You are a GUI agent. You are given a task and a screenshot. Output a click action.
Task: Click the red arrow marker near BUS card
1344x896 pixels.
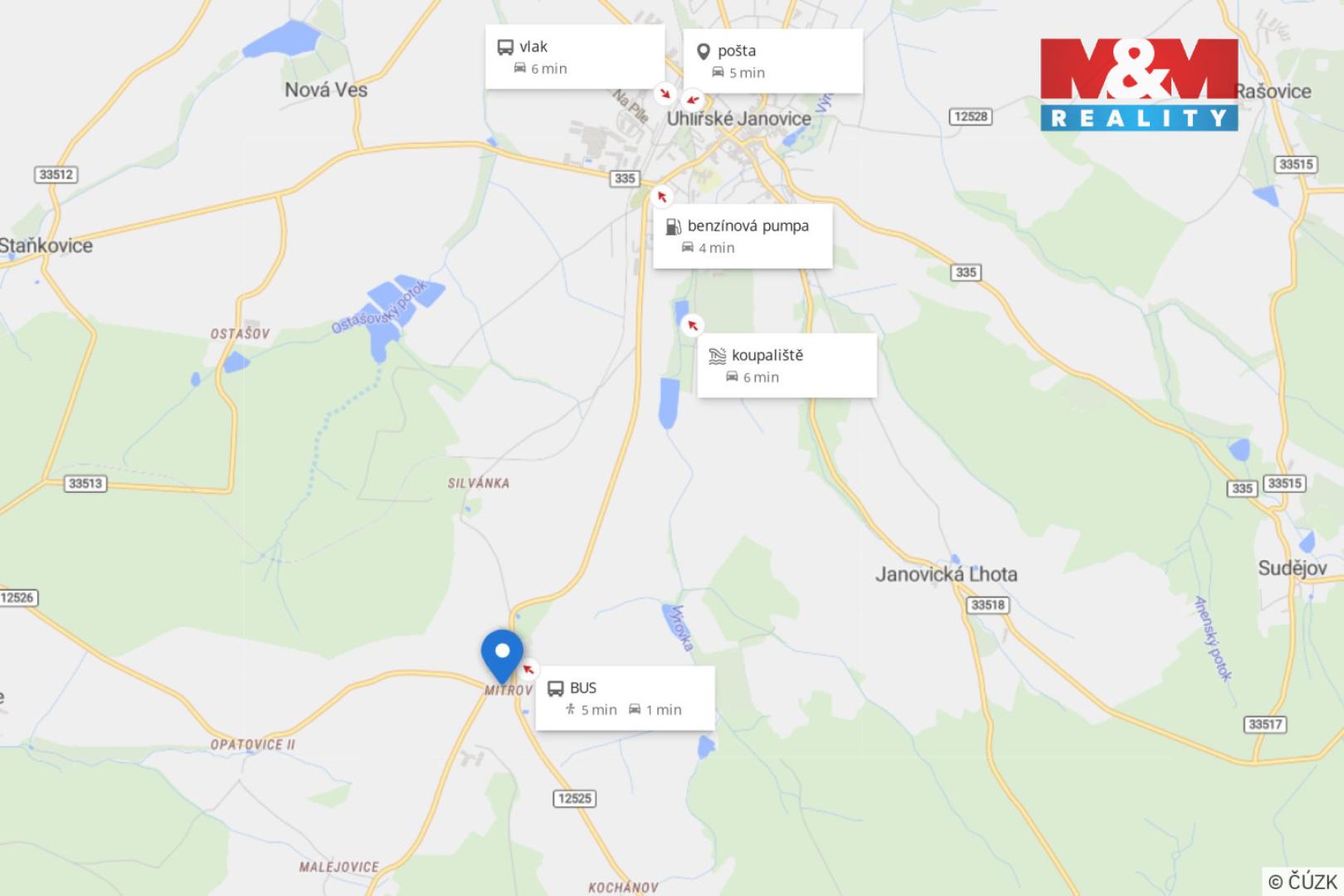[528, 669]
